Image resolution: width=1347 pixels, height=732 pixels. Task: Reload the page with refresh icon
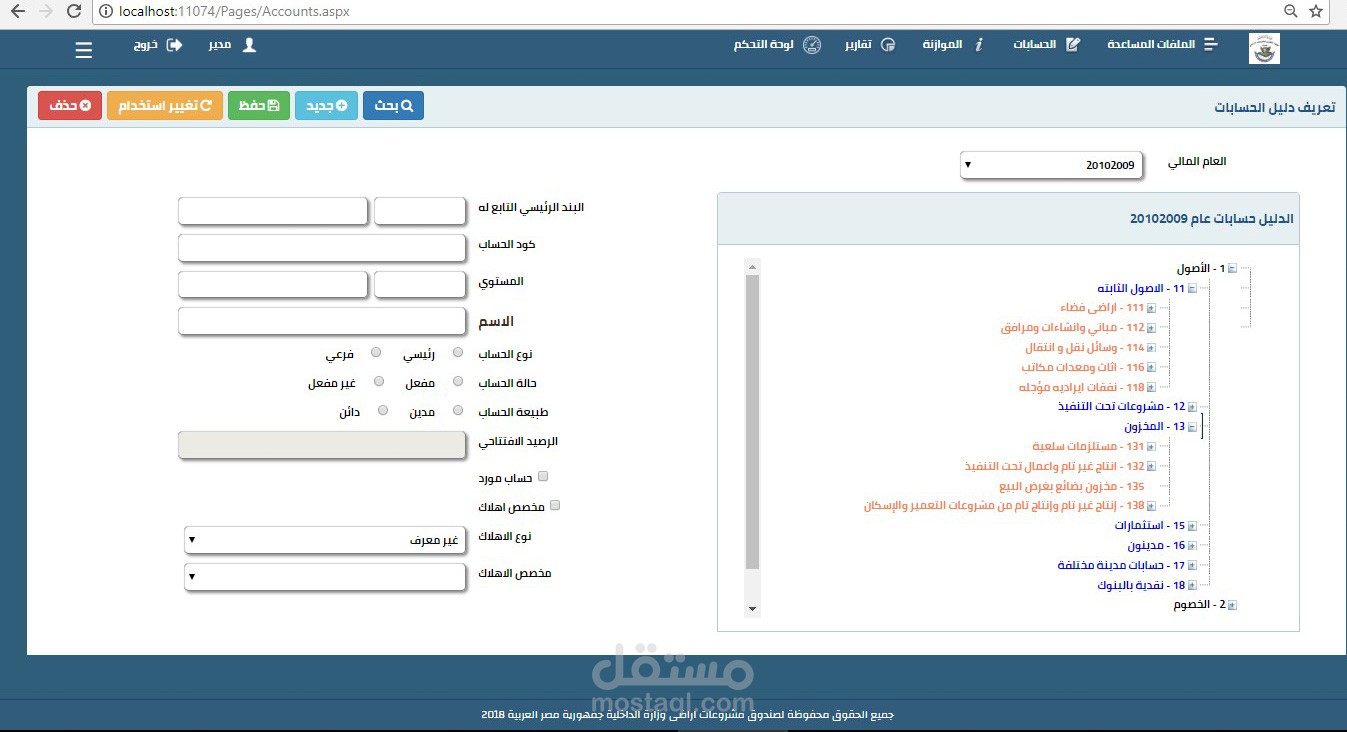click(x=74, y=12)
